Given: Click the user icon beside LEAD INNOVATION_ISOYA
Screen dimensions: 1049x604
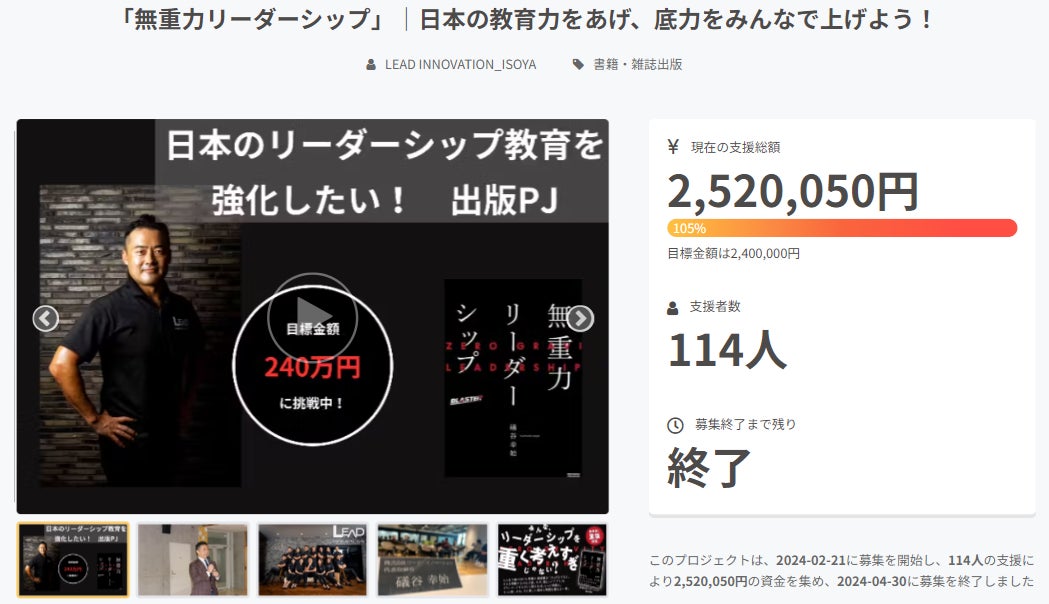Looking at the screenshot, I should [371, 65].
